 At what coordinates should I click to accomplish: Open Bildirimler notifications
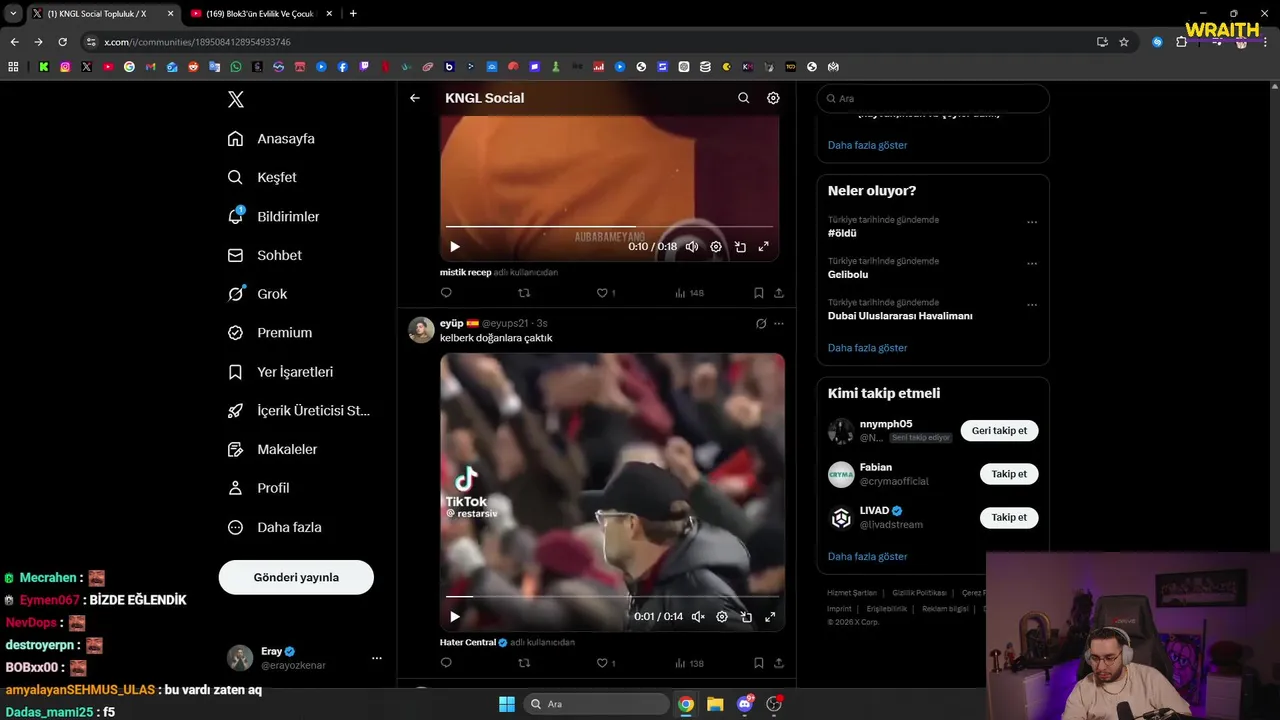coord(273,216)
